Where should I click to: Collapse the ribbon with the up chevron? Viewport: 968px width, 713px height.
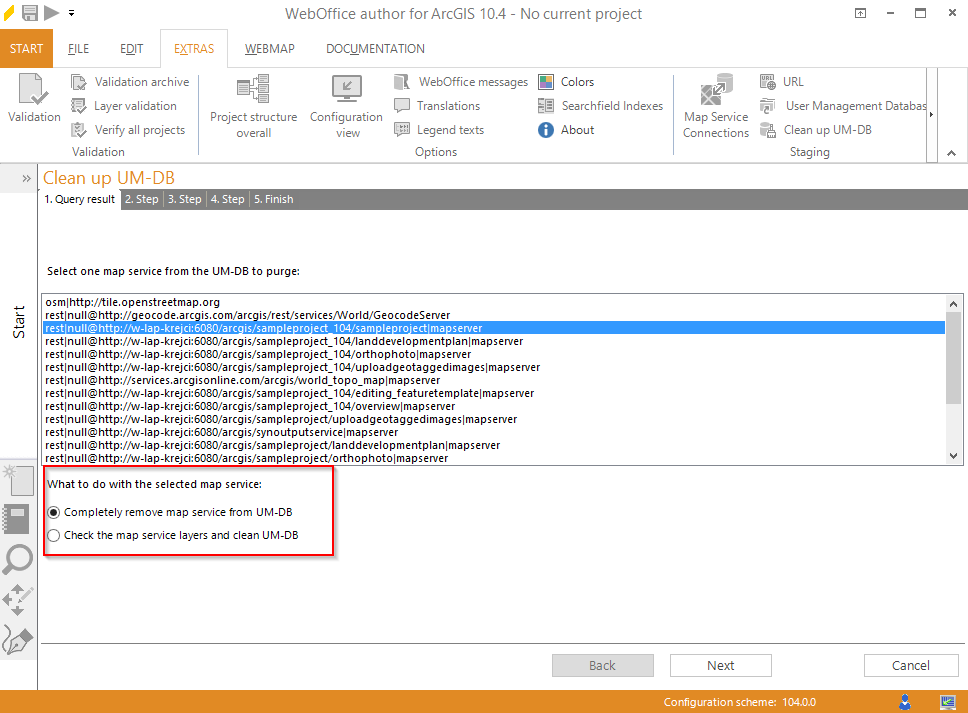click(x=950, y=153)
